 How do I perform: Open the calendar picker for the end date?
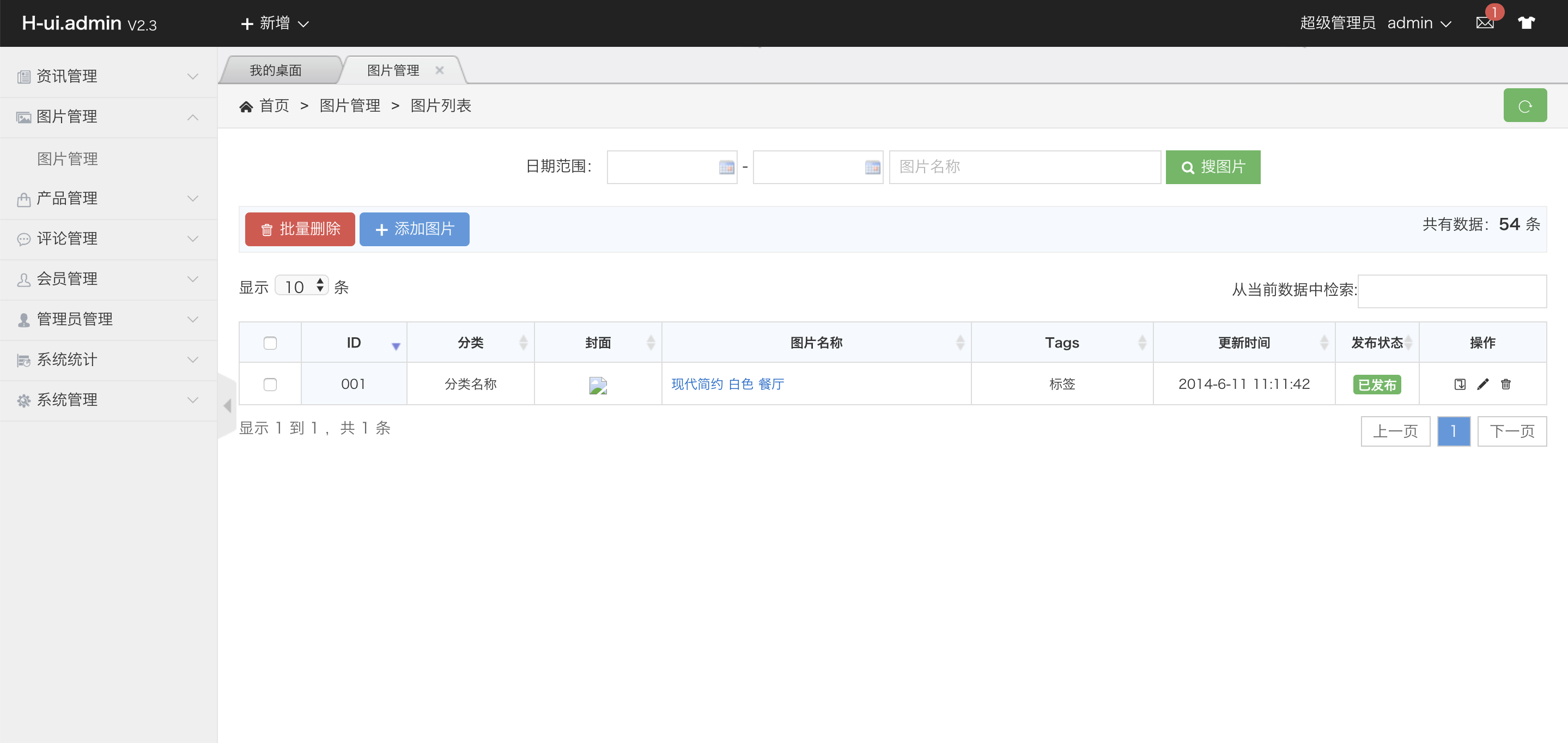(x=871, y=167)
